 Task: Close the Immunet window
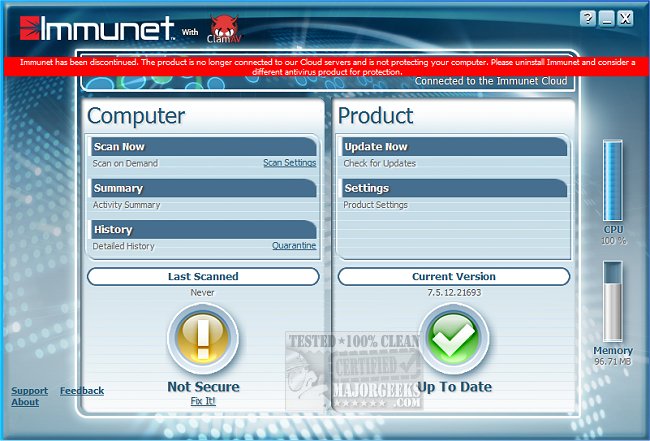point(625,18)
